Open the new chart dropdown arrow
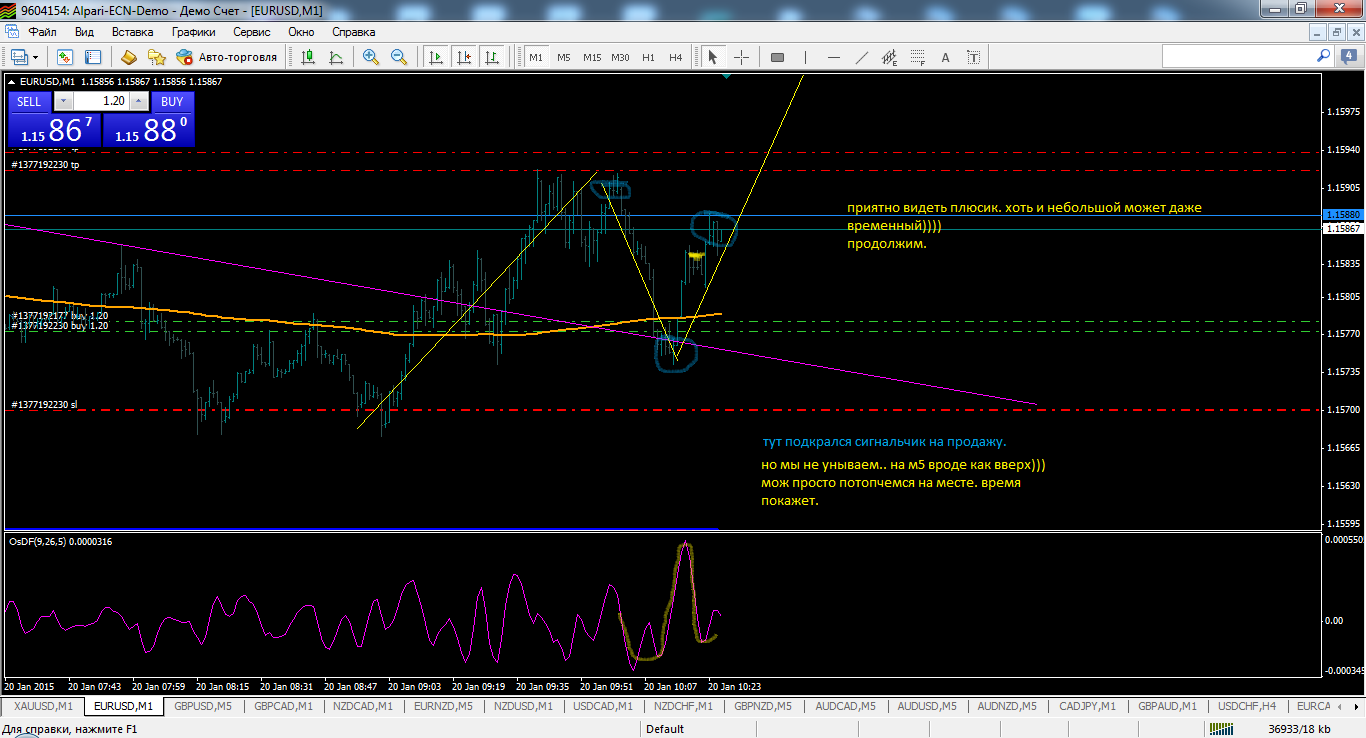Image resolution: width=1366 pixels, height=738 pixels. click(36, 57)
